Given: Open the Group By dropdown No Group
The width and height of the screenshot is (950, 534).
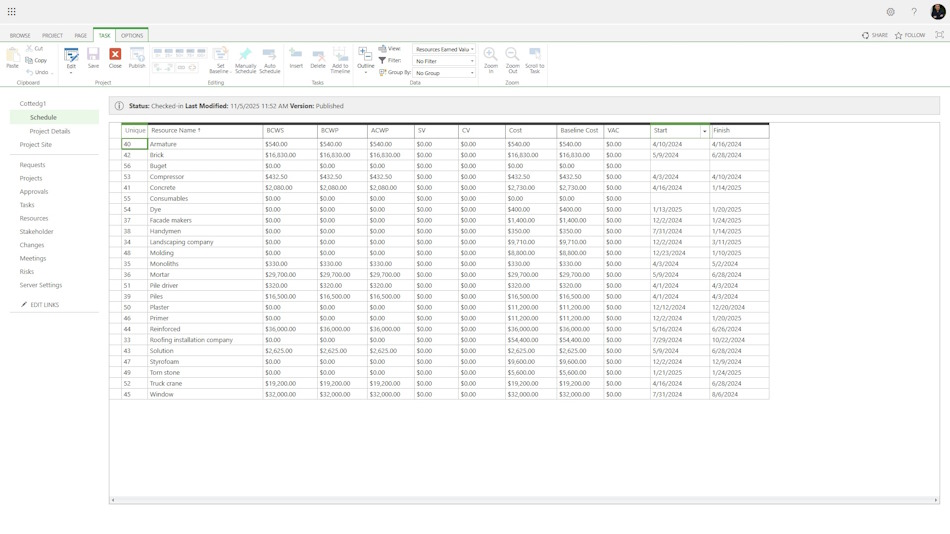Looking at the screenshot, I should [x=444, y=73].
